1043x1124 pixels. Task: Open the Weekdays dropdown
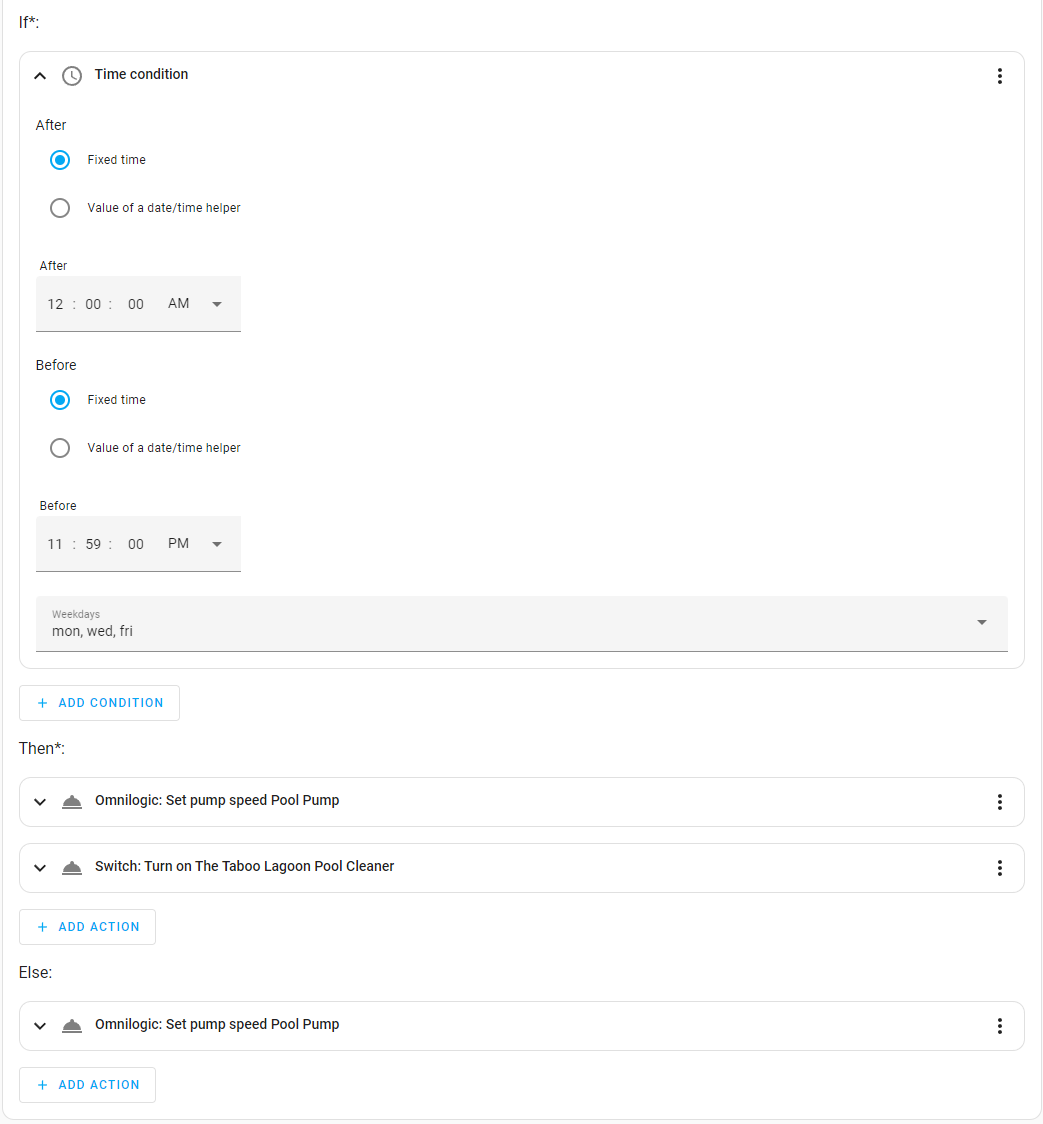[x=980, y=620]
